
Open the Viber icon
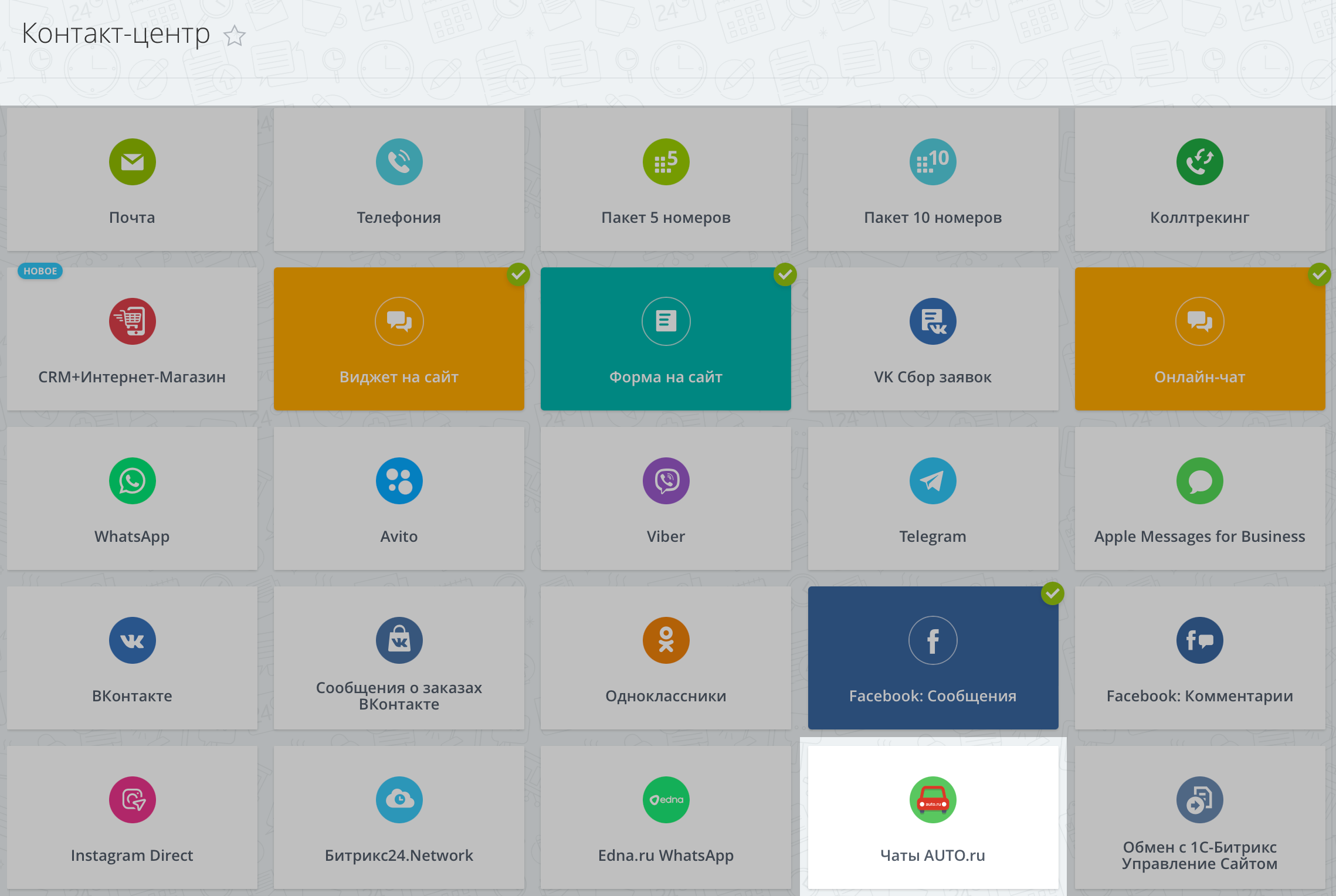(x=666, y=481)
